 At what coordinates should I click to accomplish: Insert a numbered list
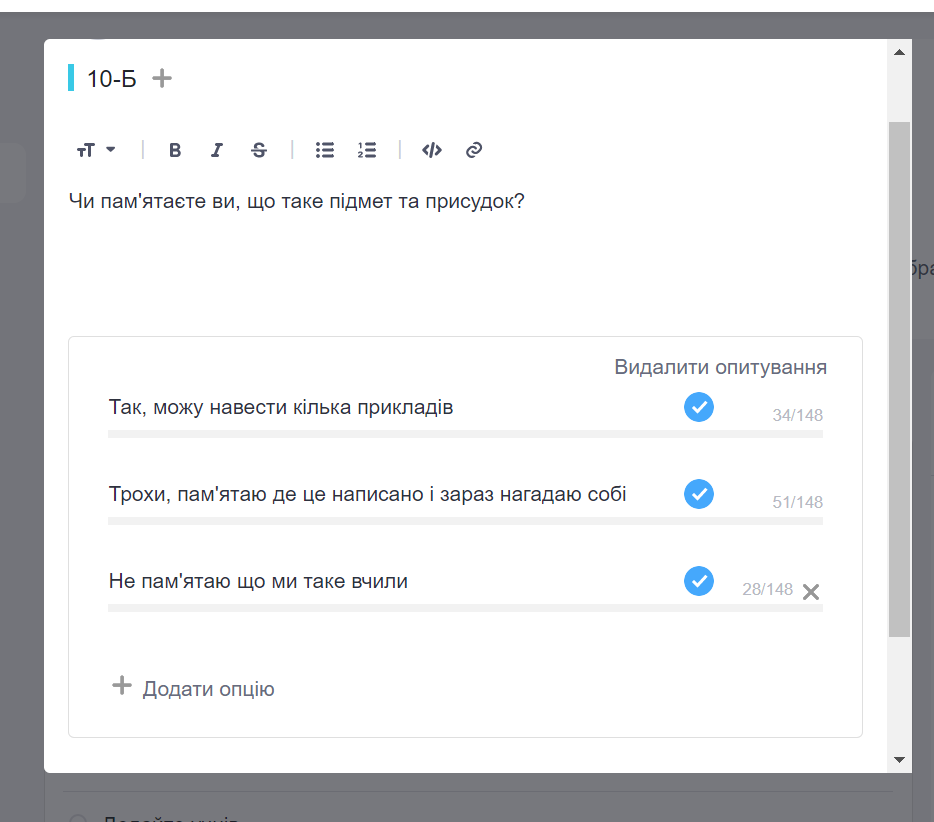point(367,150)
